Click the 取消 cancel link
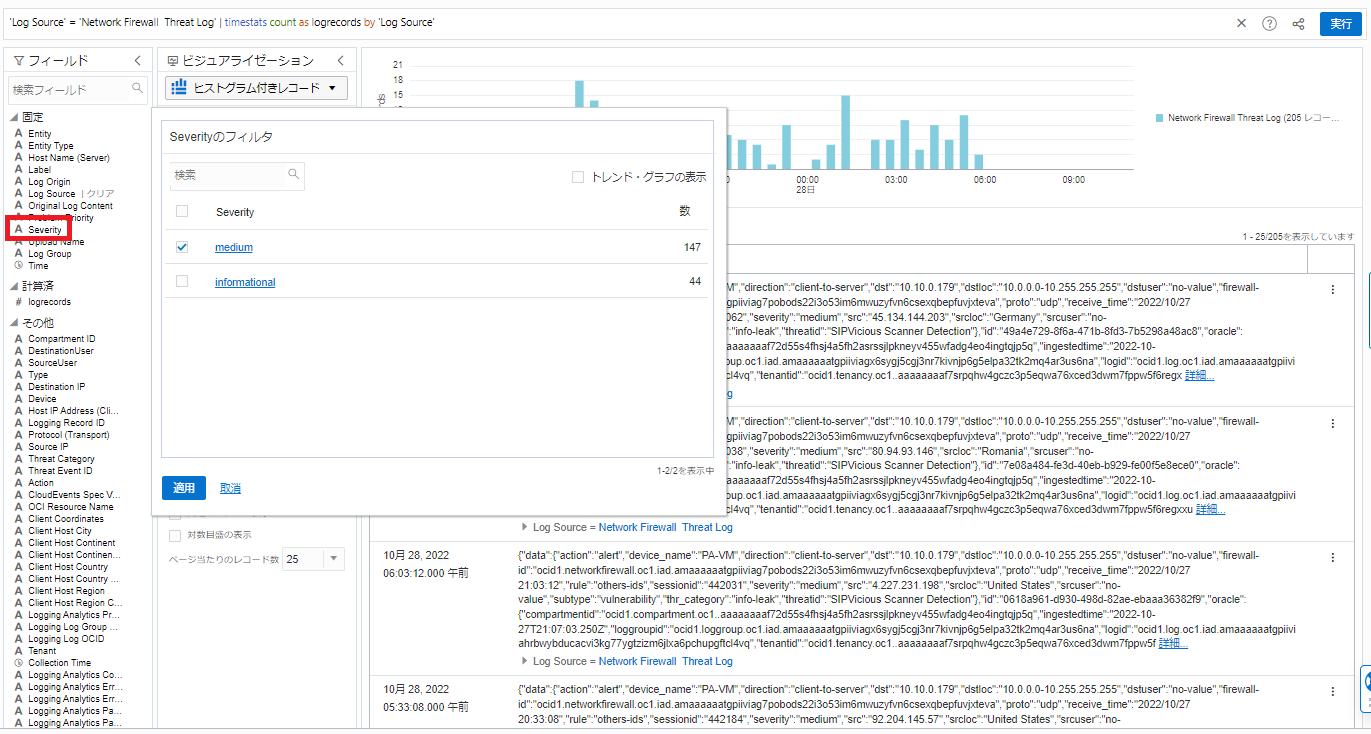The height and width of the screenshot is (734, 1371). [230, 488]
